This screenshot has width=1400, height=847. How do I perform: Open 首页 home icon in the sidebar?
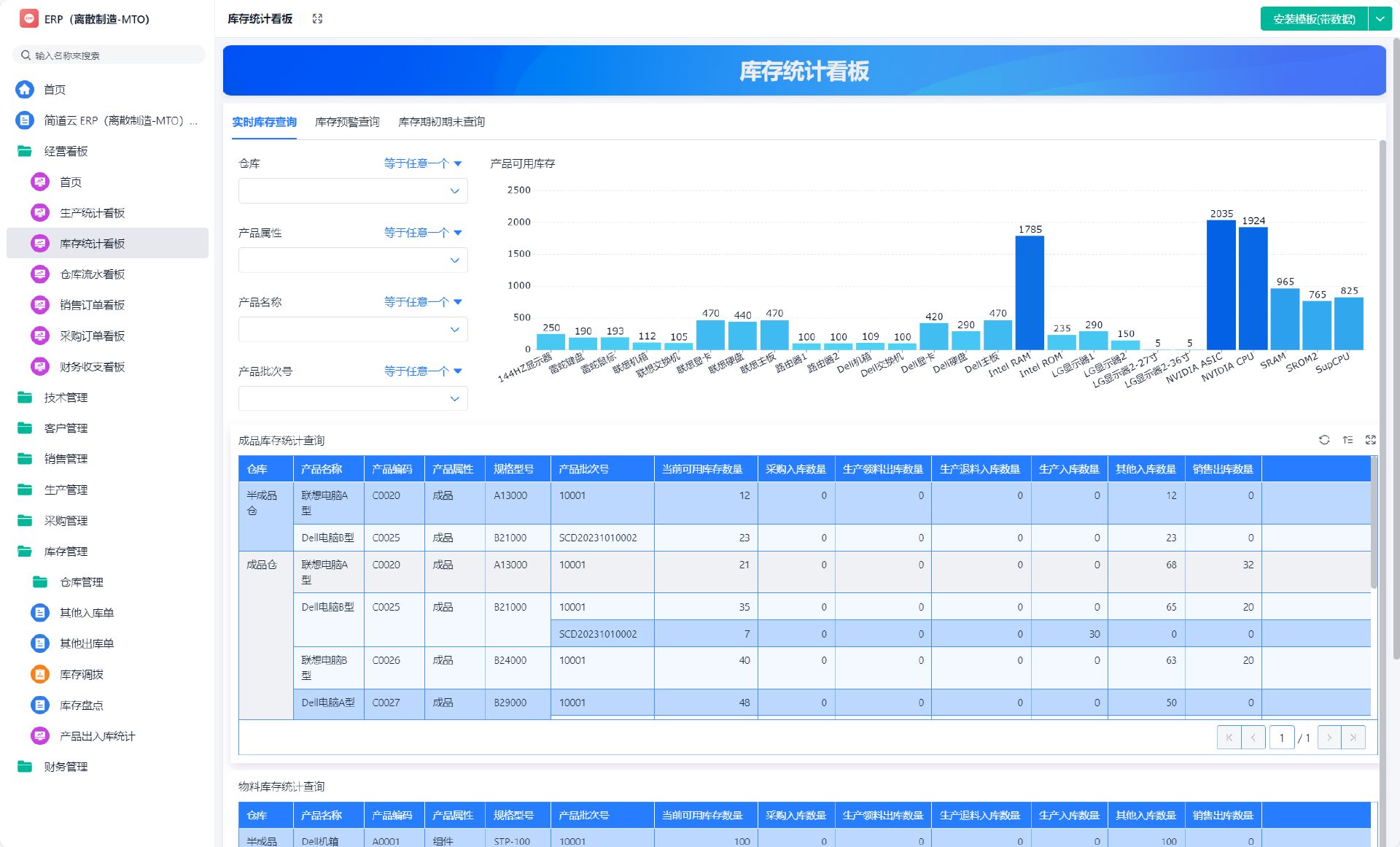pos(25,90)
